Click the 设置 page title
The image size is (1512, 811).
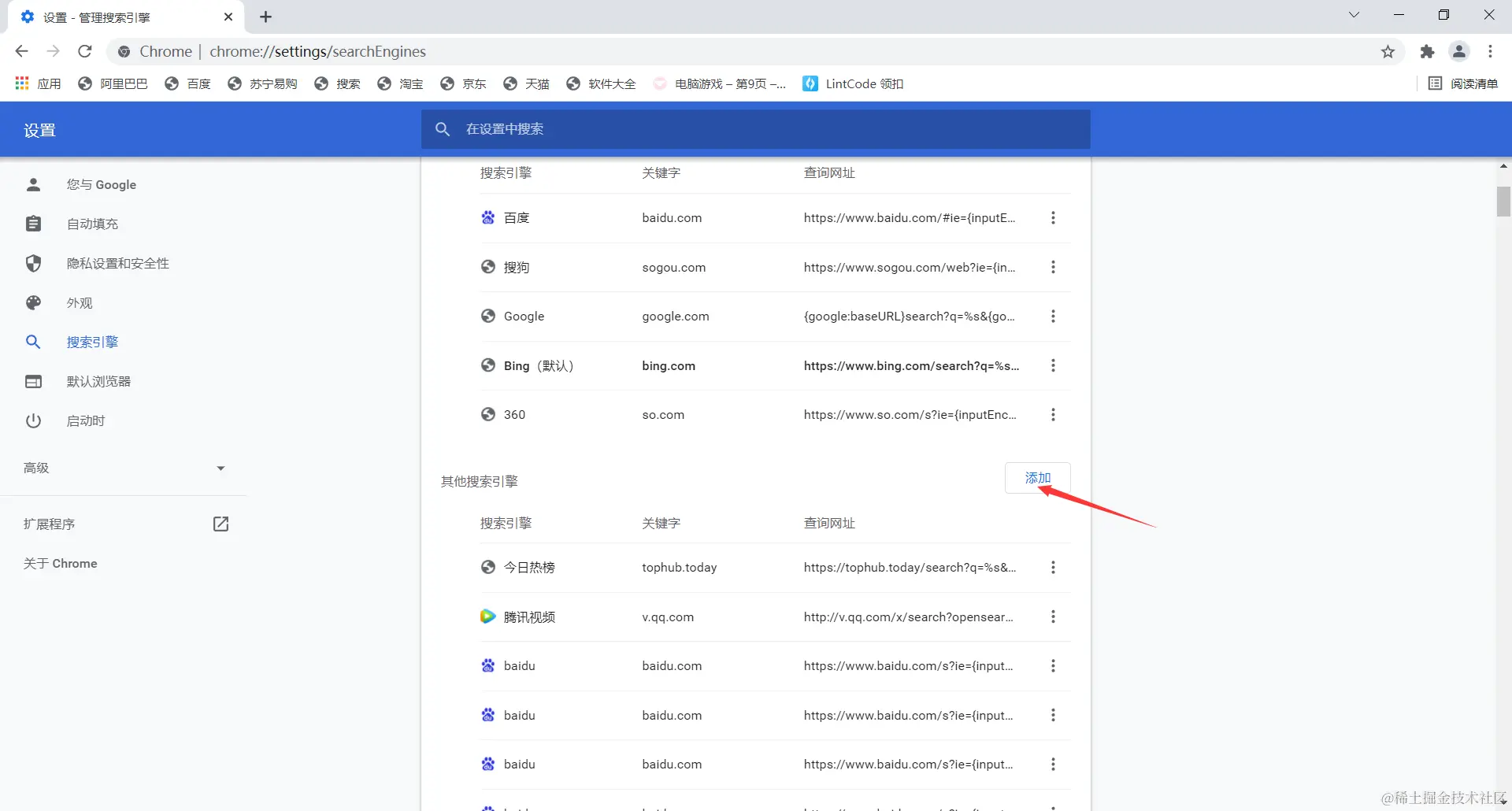point(39,130)
